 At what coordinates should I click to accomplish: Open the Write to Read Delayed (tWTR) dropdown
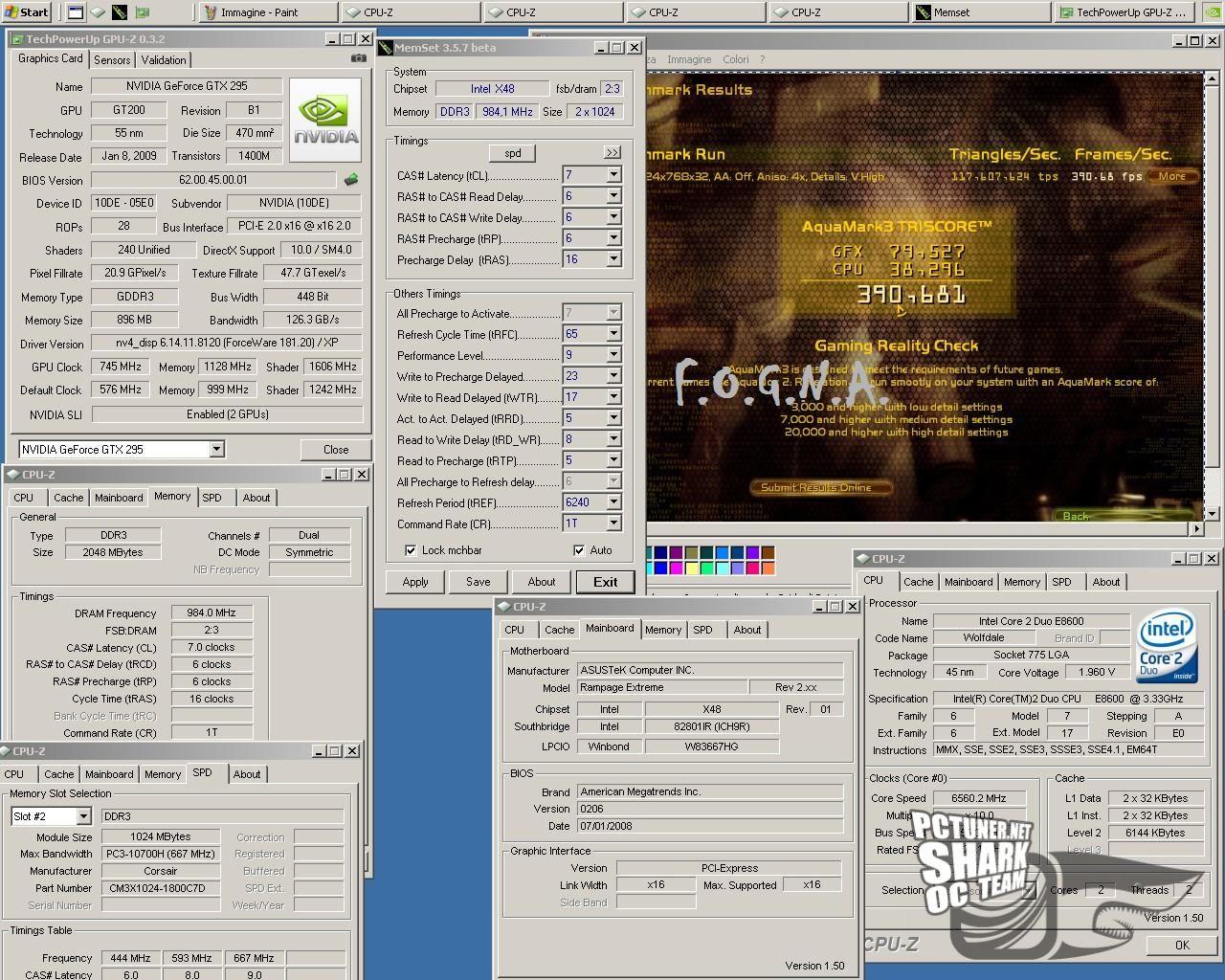tap(613, 397)
